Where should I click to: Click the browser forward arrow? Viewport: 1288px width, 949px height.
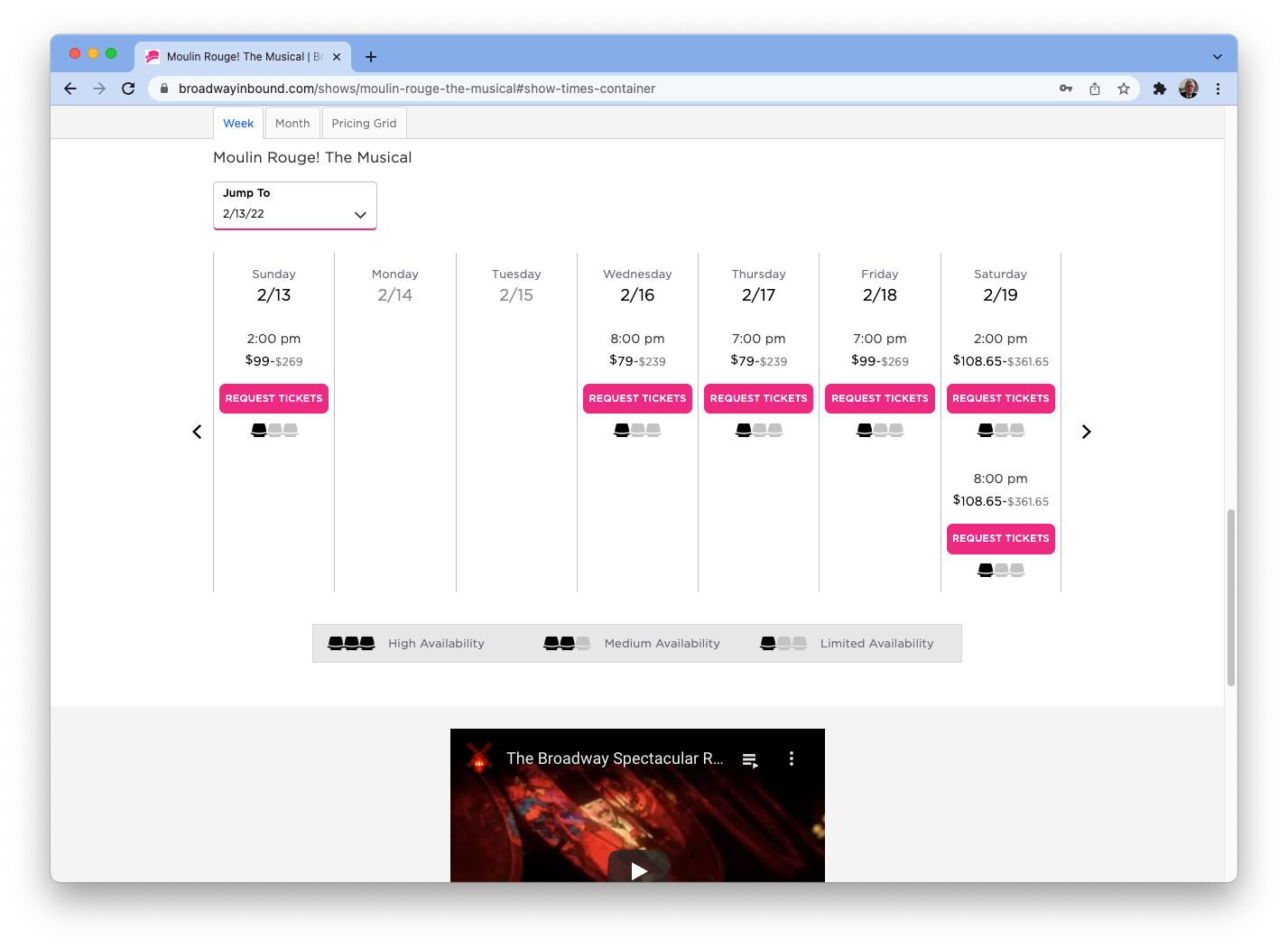[x=99, y=88]
